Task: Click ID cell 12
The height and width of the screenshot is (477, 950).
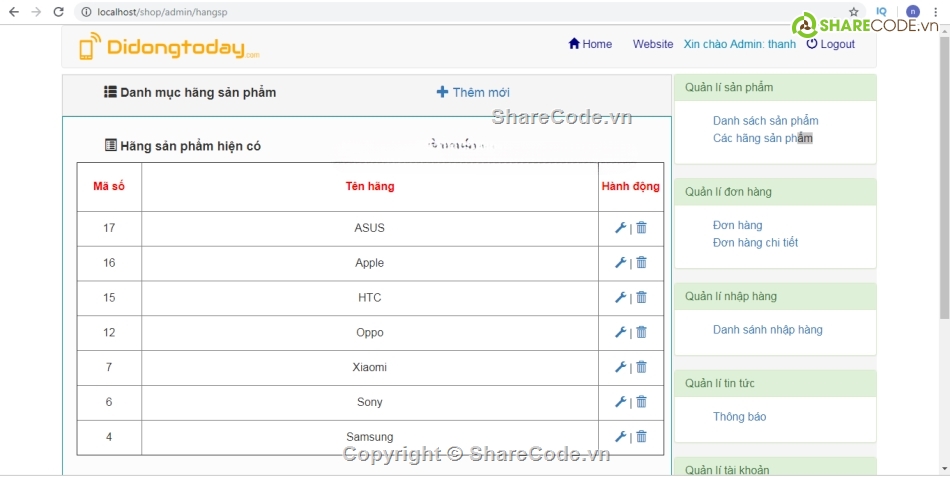Action: tap(109, 333)
